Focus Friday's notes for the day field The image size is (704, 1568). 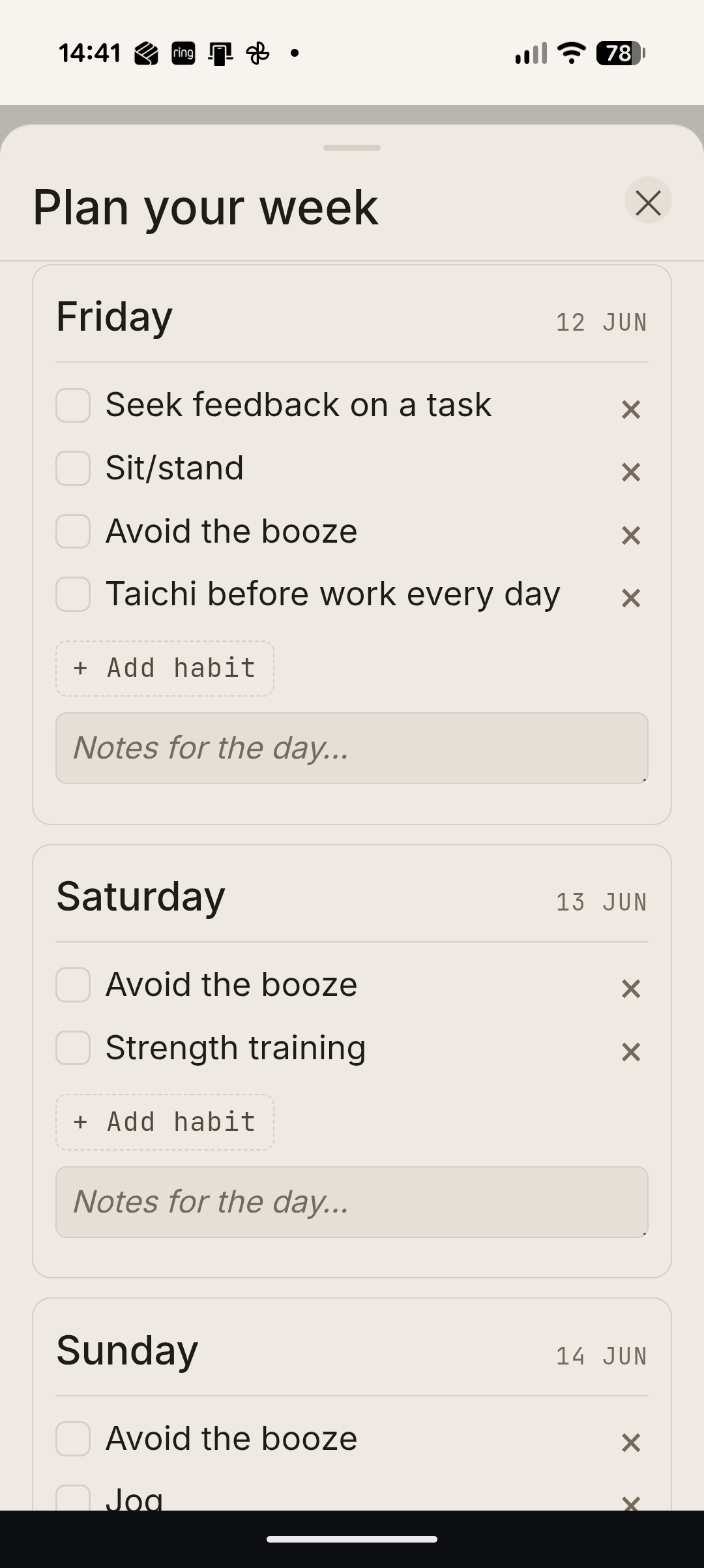[x=352, y=748]
